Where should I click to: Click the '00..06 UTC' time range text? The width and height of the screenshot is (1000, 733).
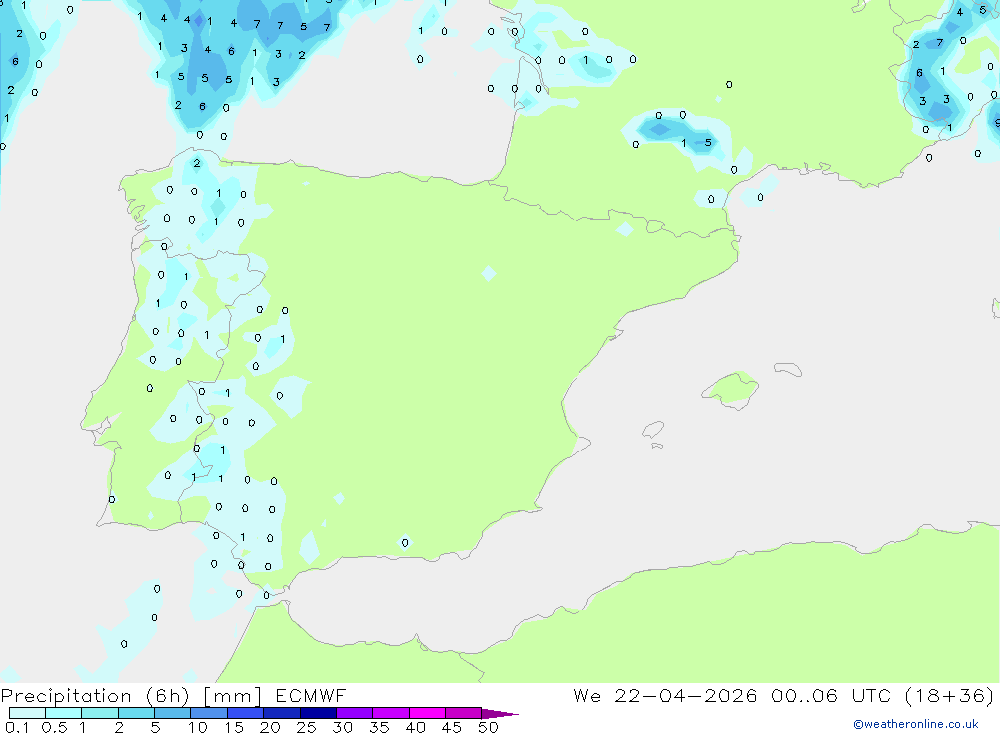pyautogui.click(x=830, y=695)
